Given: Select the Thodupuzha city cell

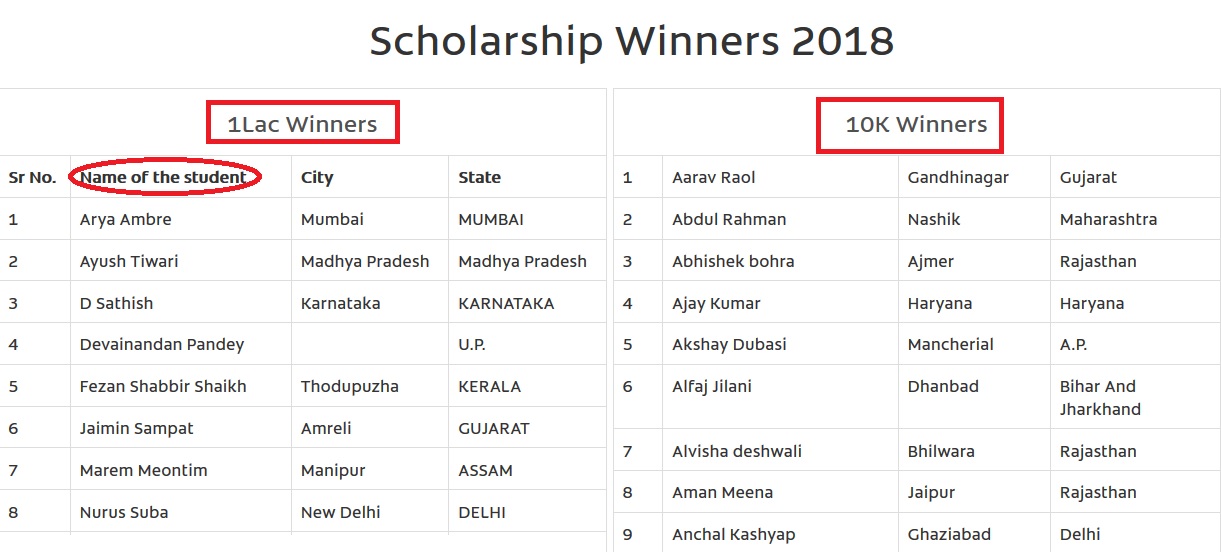Looking at the screenshot, I should click(349, 387).
